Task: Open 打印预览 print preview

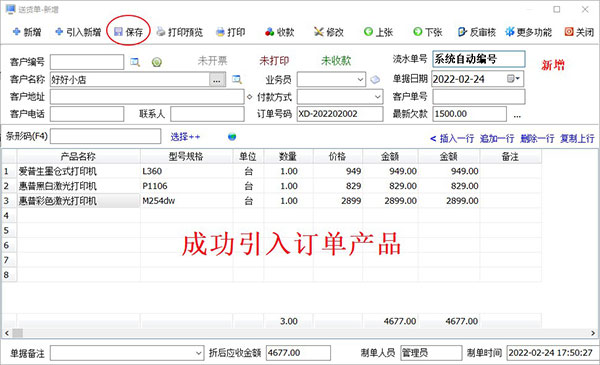Action: 180,32
